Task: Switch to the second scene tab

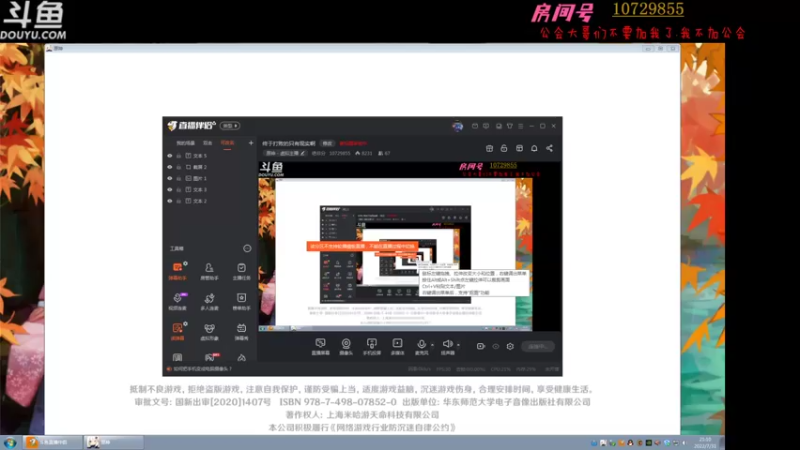Action: 208,143
